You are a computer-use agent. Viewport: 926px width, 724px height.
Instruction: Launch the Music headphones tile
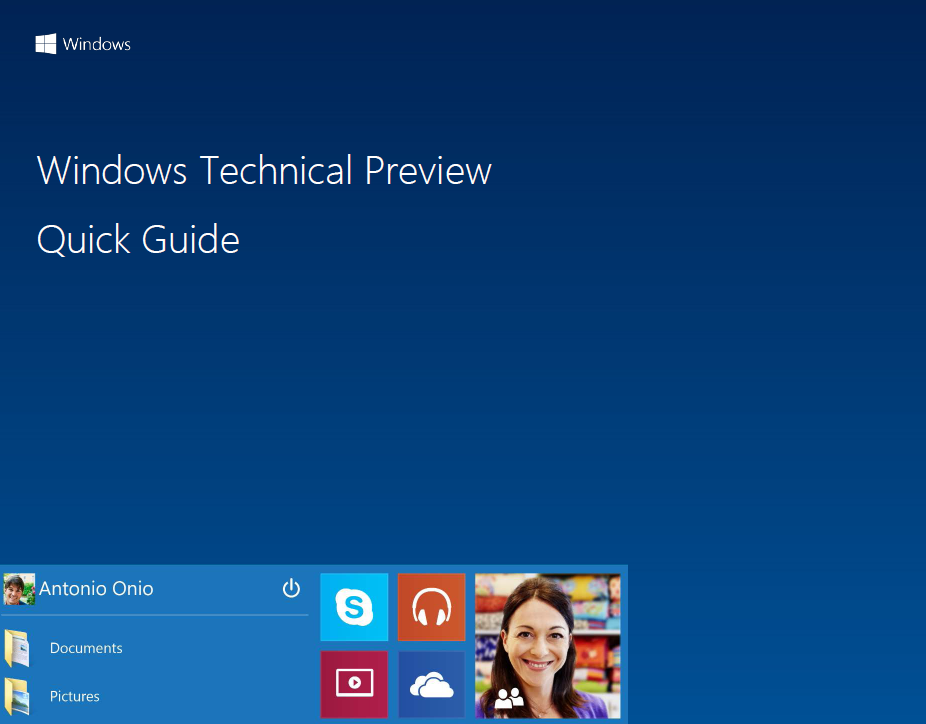432,607
